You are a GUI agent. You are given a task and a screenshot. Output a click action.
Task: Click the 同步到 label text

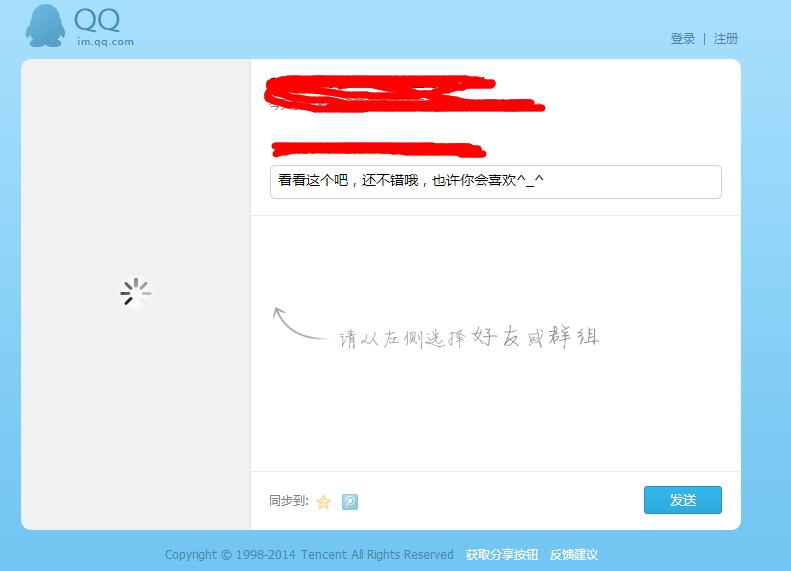(289, 501)
